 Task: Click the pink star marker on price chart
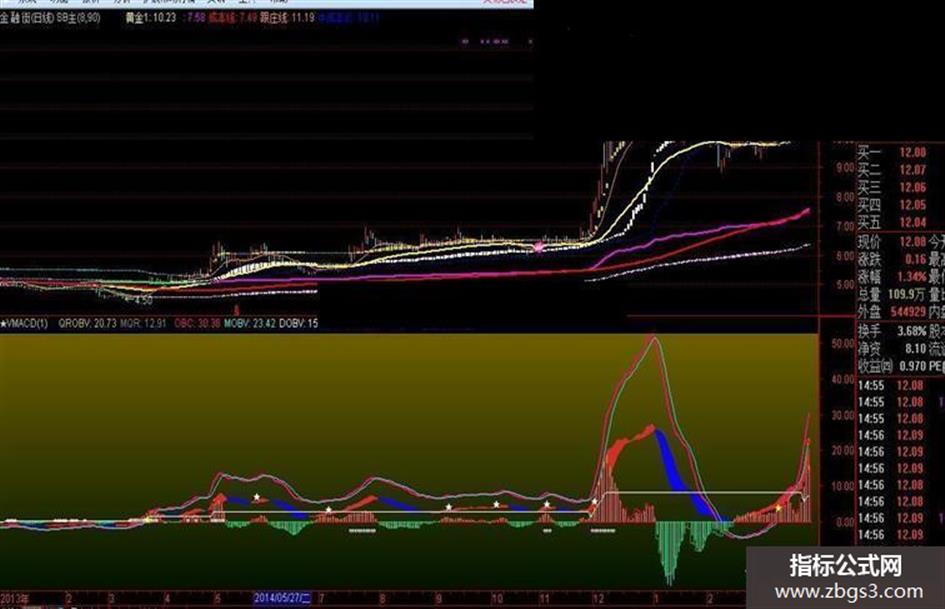538,247
